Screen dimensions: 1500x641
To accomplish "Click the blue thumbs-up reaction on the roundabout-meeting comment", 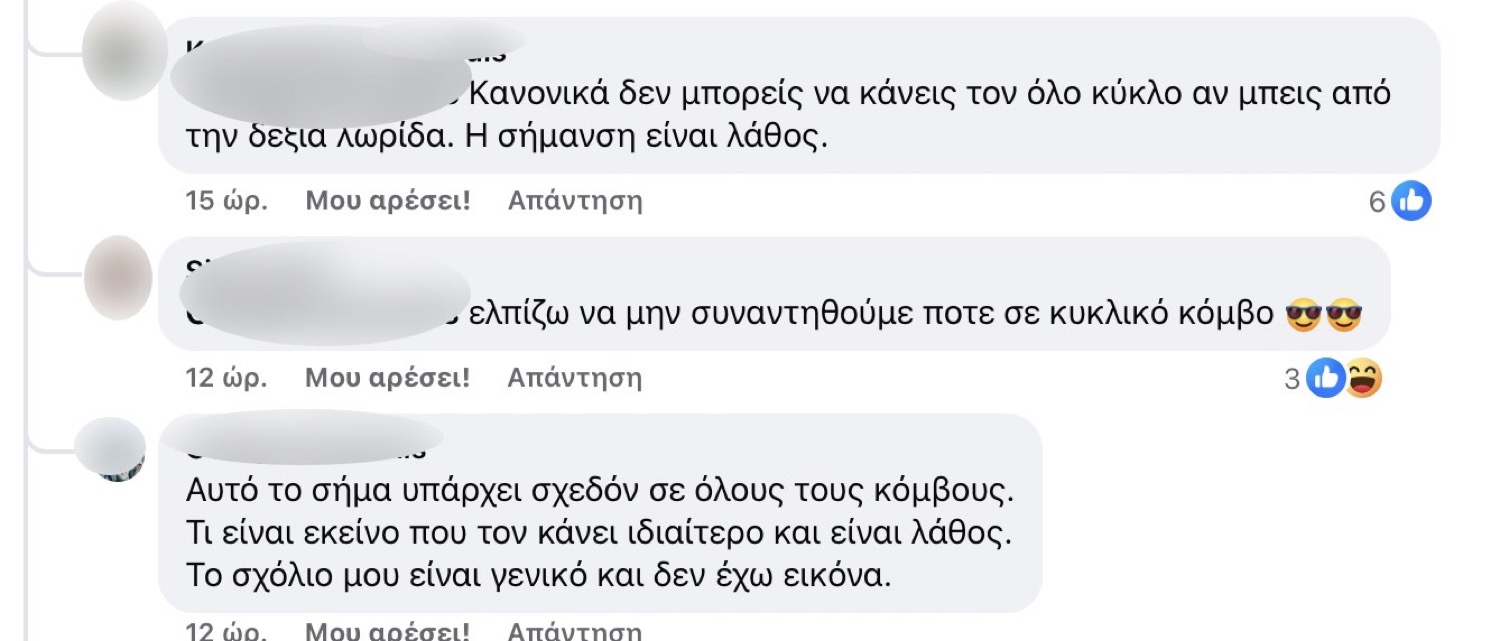I will (1326, 378).
